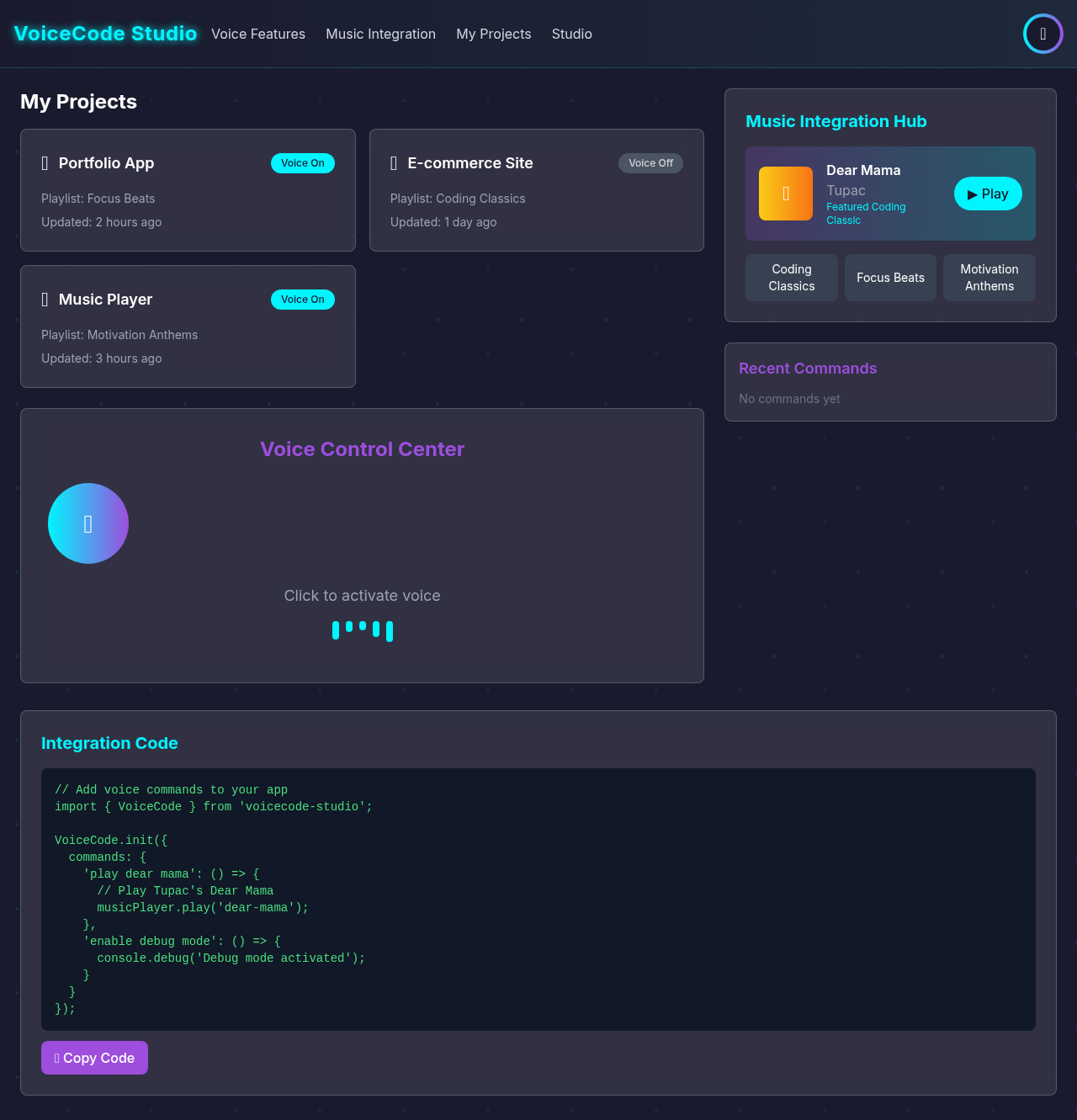Click the Music Player project icon
The height and width of the screenshot is (1120, 1077).
(45, 300)
